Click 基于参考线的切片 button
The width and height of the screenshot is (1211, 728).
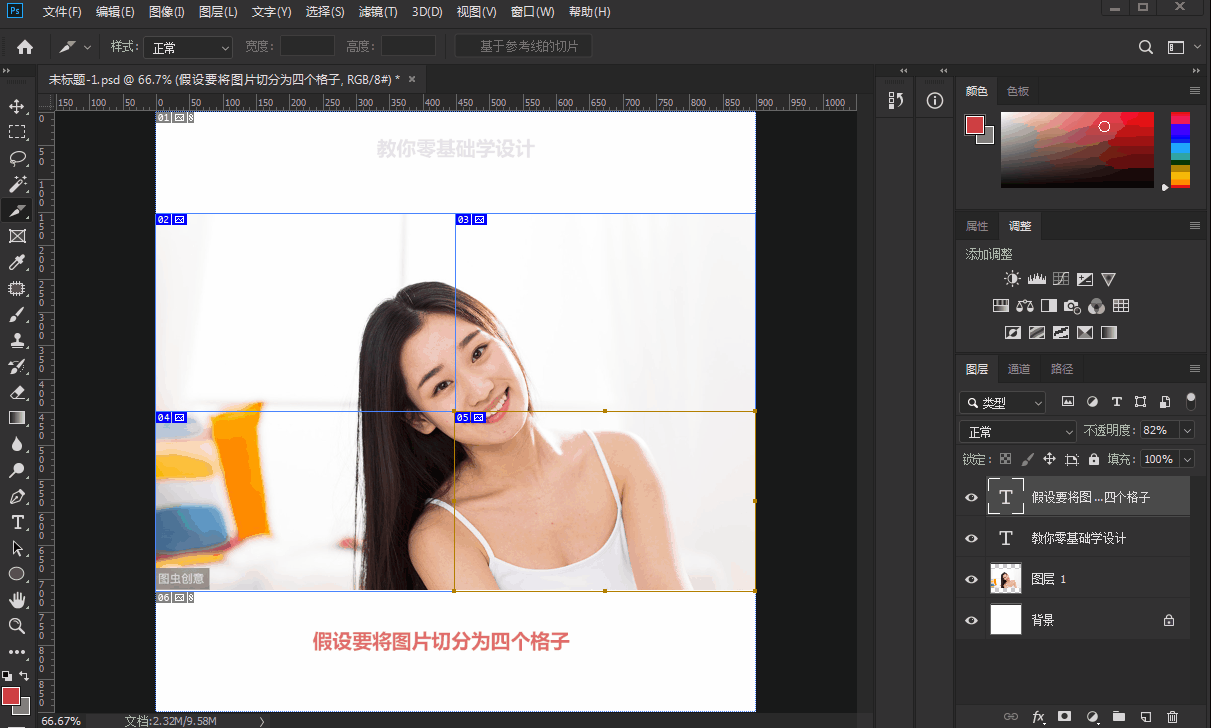click(x=524, y=47)
